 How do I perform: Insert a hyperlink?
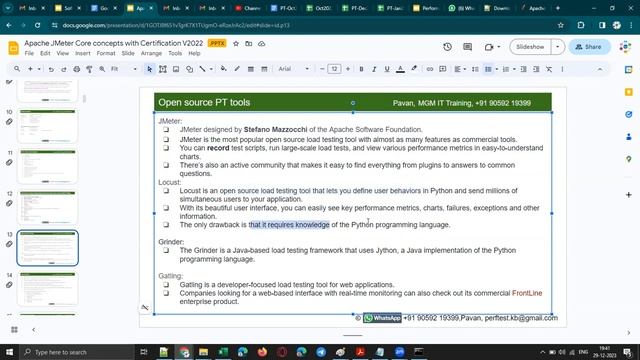tap(430, 69)
